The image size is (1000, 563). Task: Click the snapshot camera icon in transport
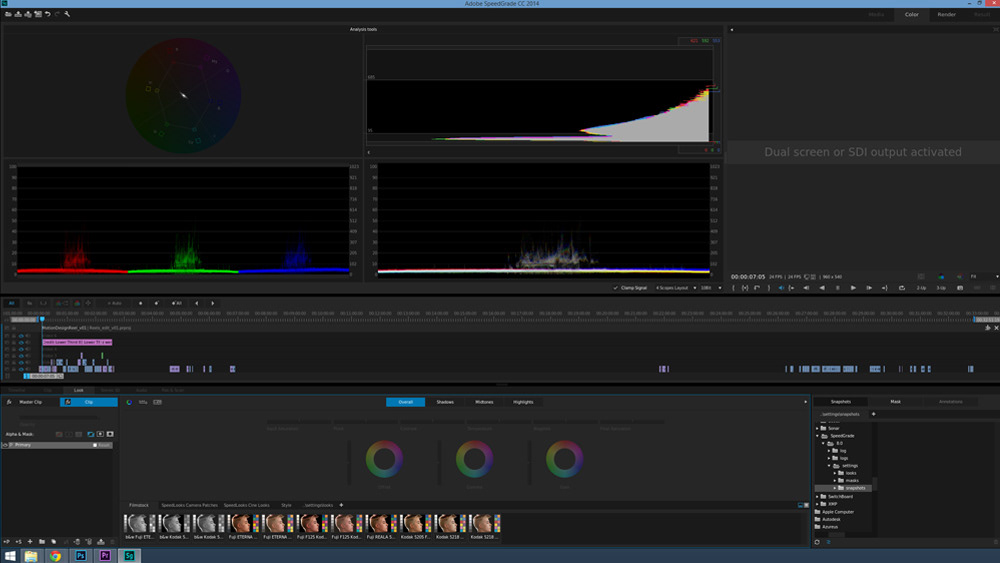click(x=960, y=288)
